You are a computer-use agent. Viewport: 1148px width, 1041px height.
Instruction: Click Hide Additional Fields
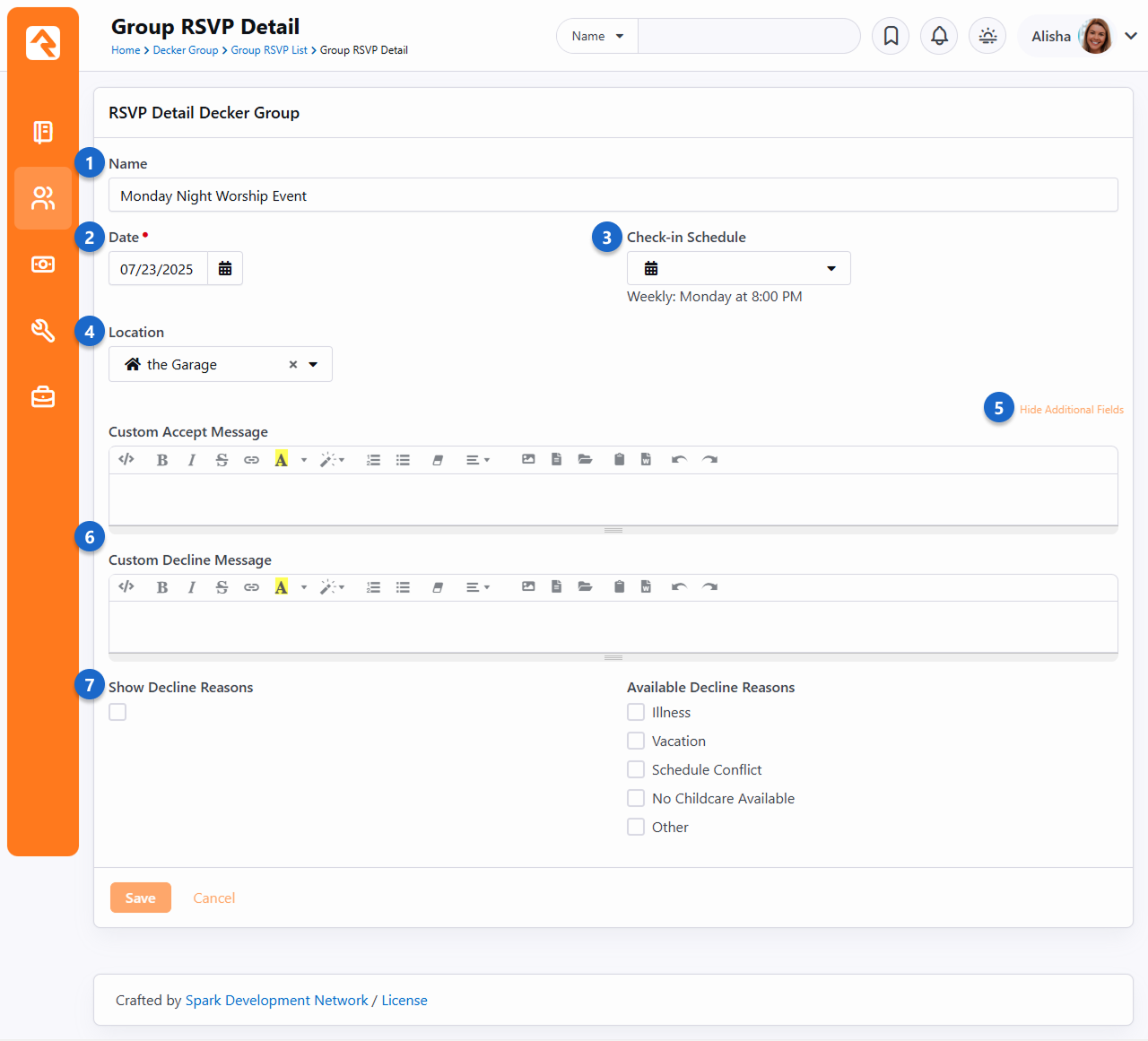click(1071, 410)
